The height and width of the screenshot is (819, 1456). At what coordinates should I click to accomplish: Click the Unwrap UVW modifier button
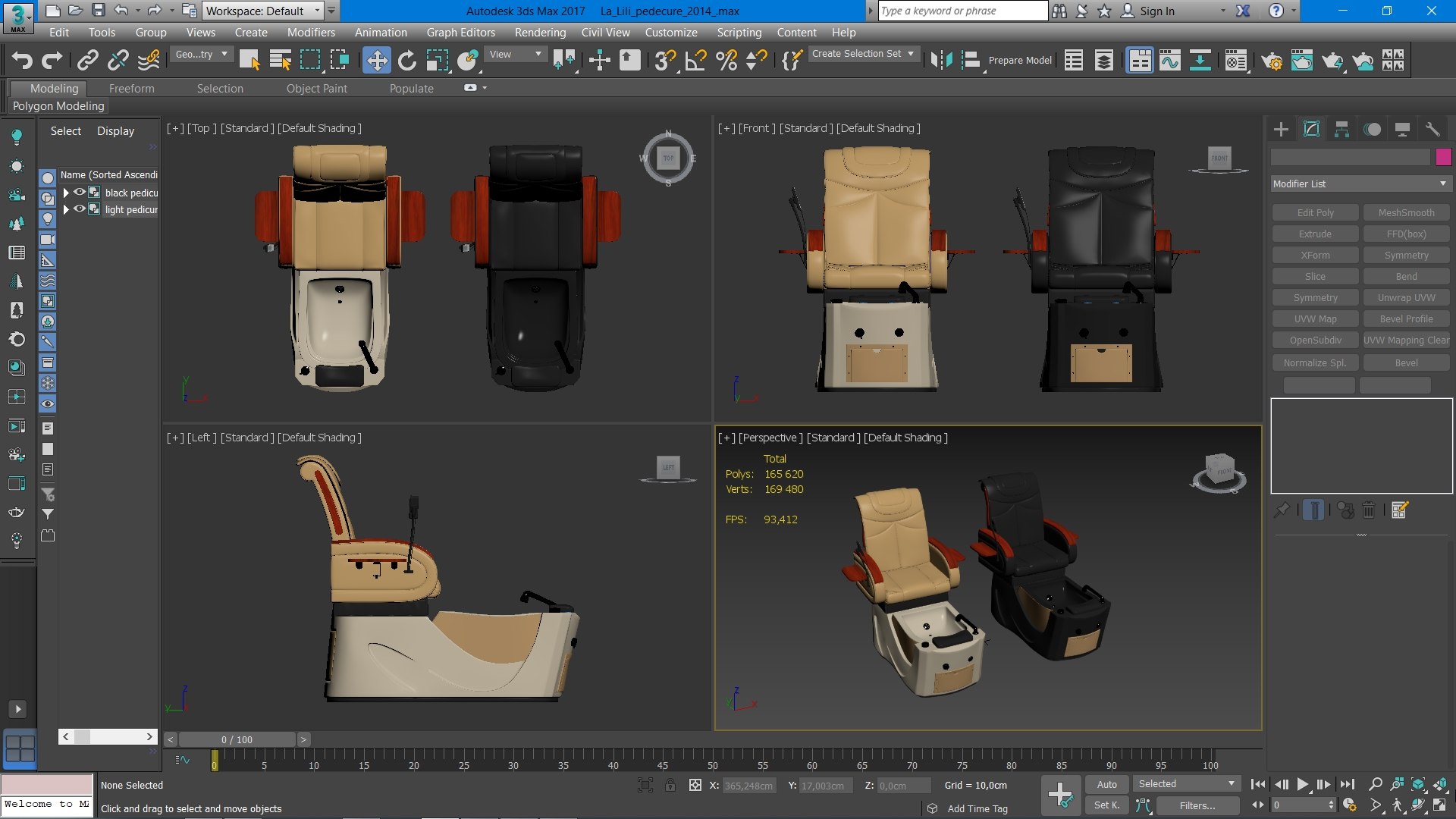[x=1406, y=297]
